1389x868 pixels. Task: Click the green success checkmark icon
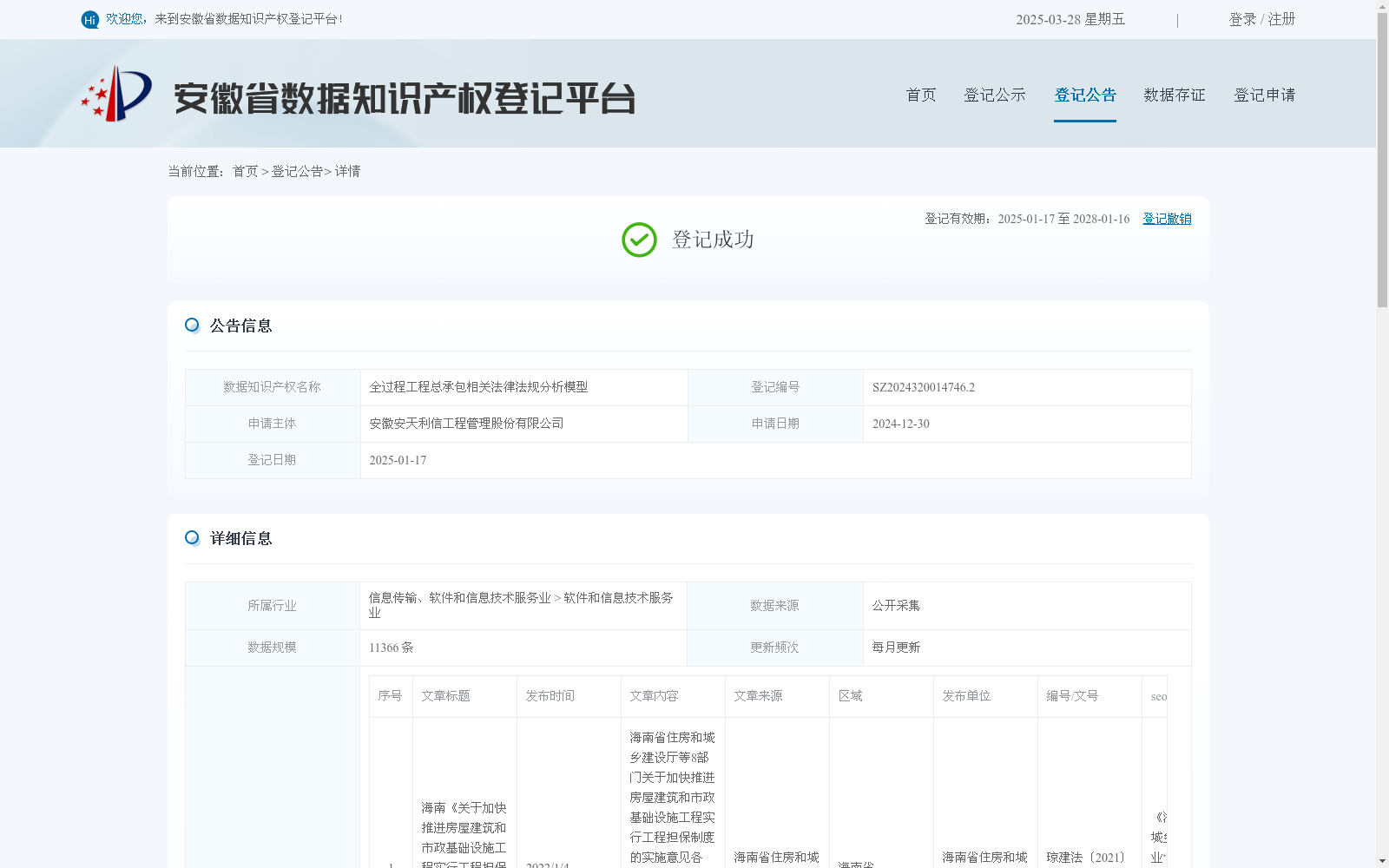(x=639, y=240)
